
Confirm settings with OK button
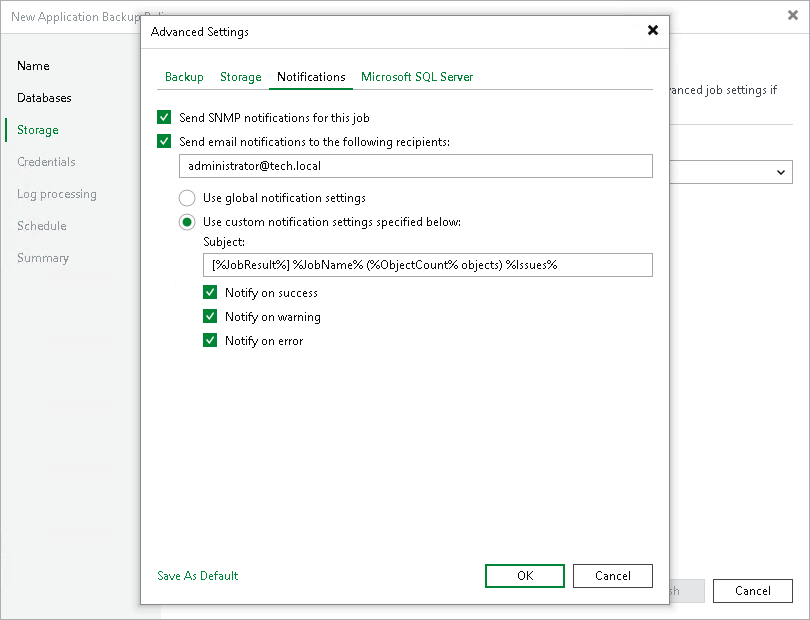tap(524, 576)
